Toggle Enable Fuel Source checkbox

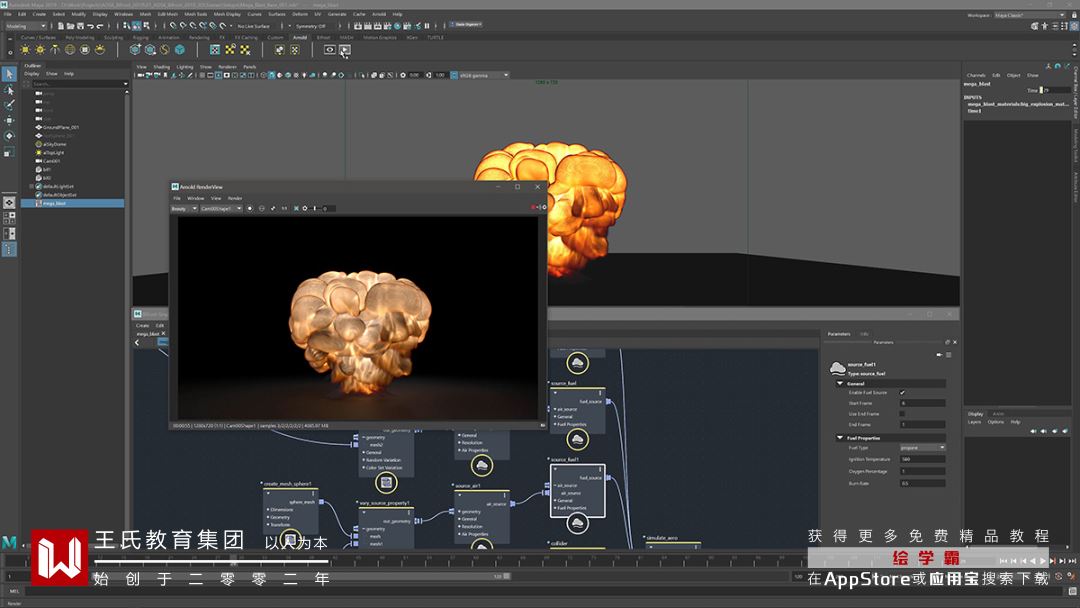[x=902, y=392]
